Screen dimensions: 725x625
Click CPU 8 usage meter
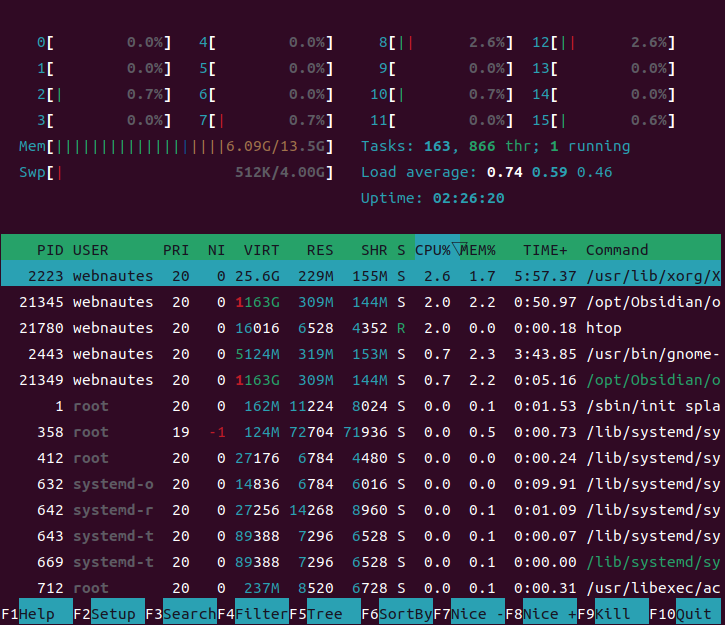(446, 42)
